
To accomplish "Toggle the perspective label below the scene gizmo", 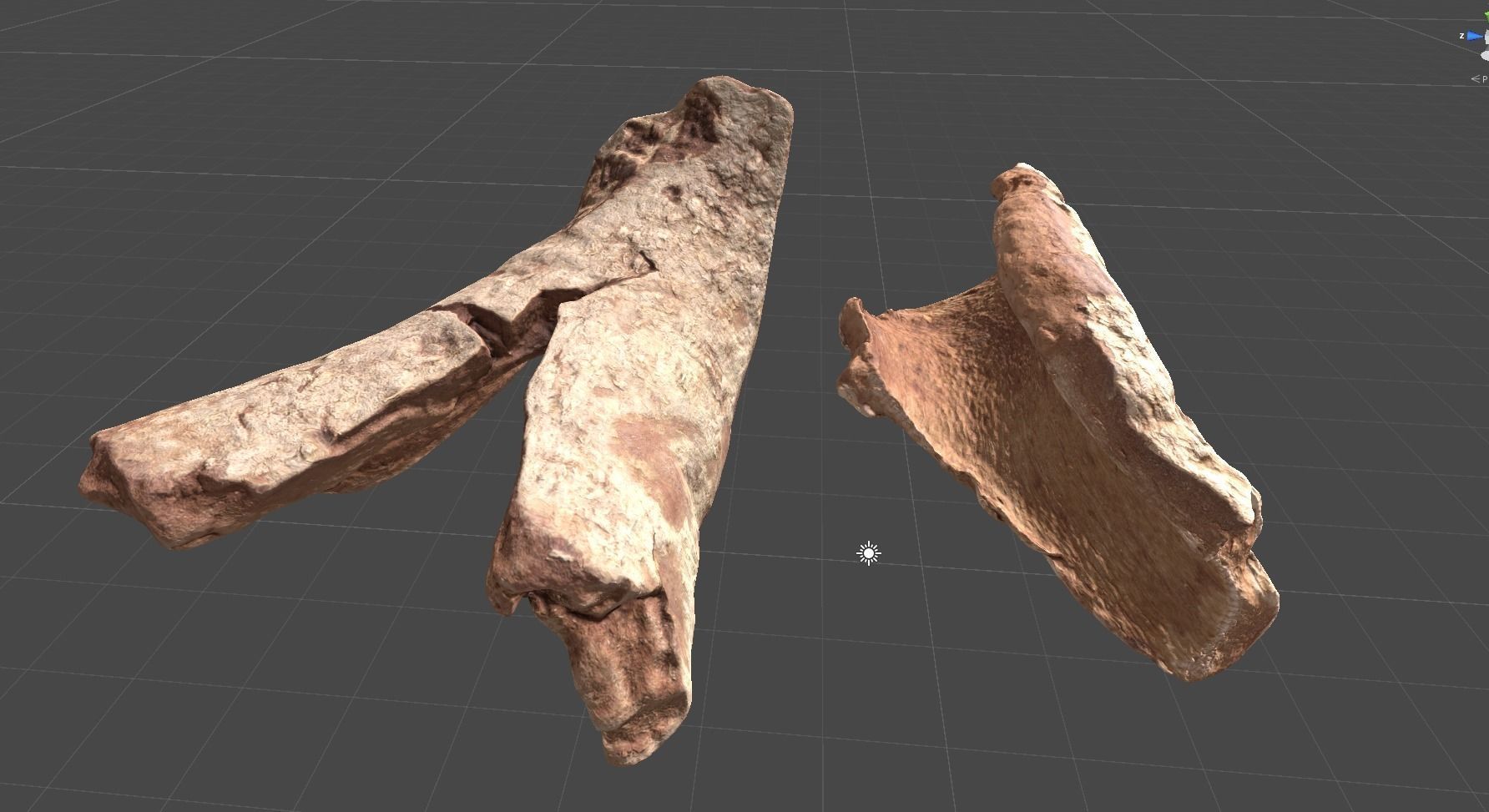I will [x=1480, y=78].
